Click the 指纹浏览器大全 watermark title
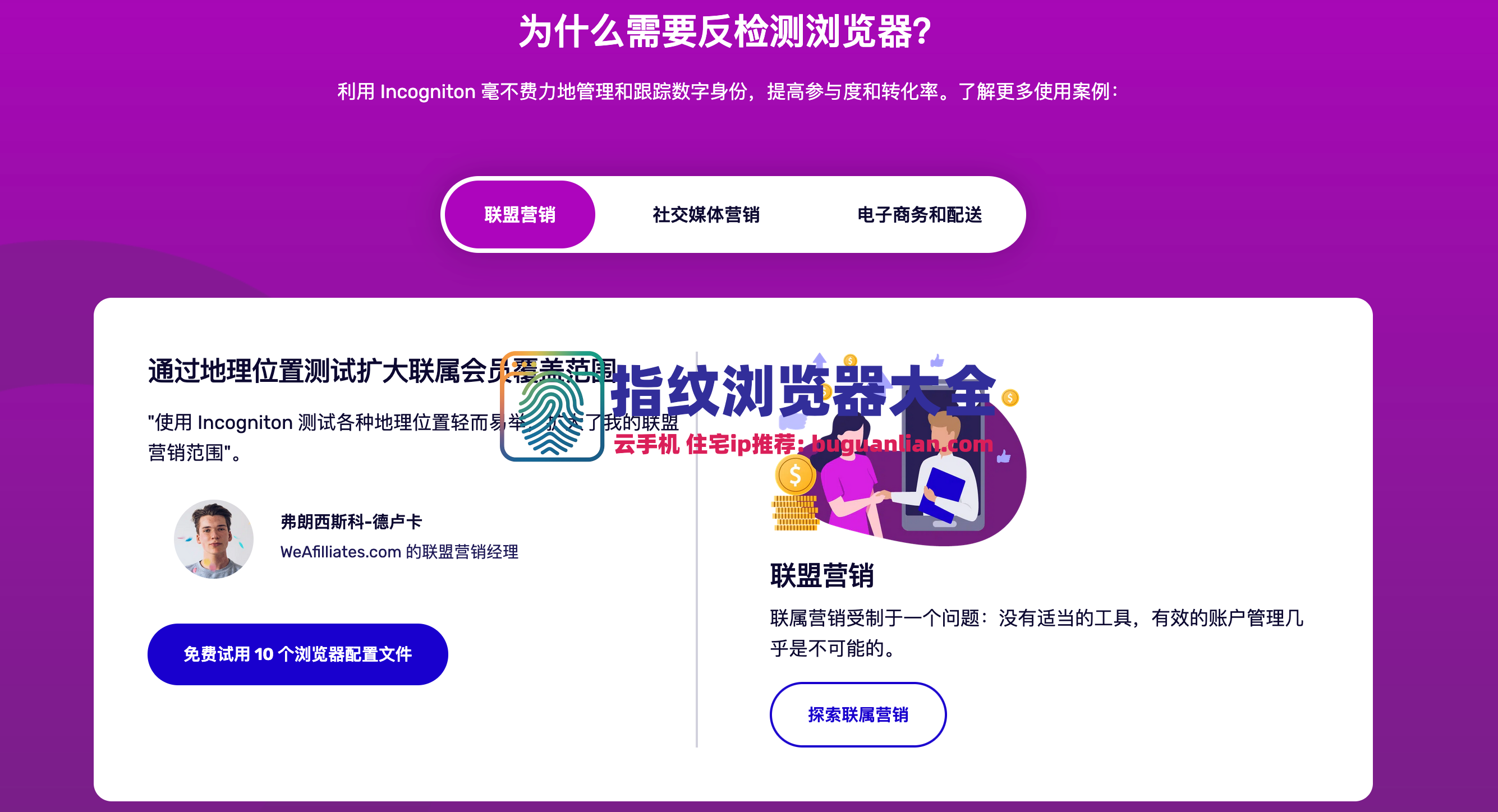The height and width of the screenshot is (812, 1498). pyautogui.click(x=803, y=391)
